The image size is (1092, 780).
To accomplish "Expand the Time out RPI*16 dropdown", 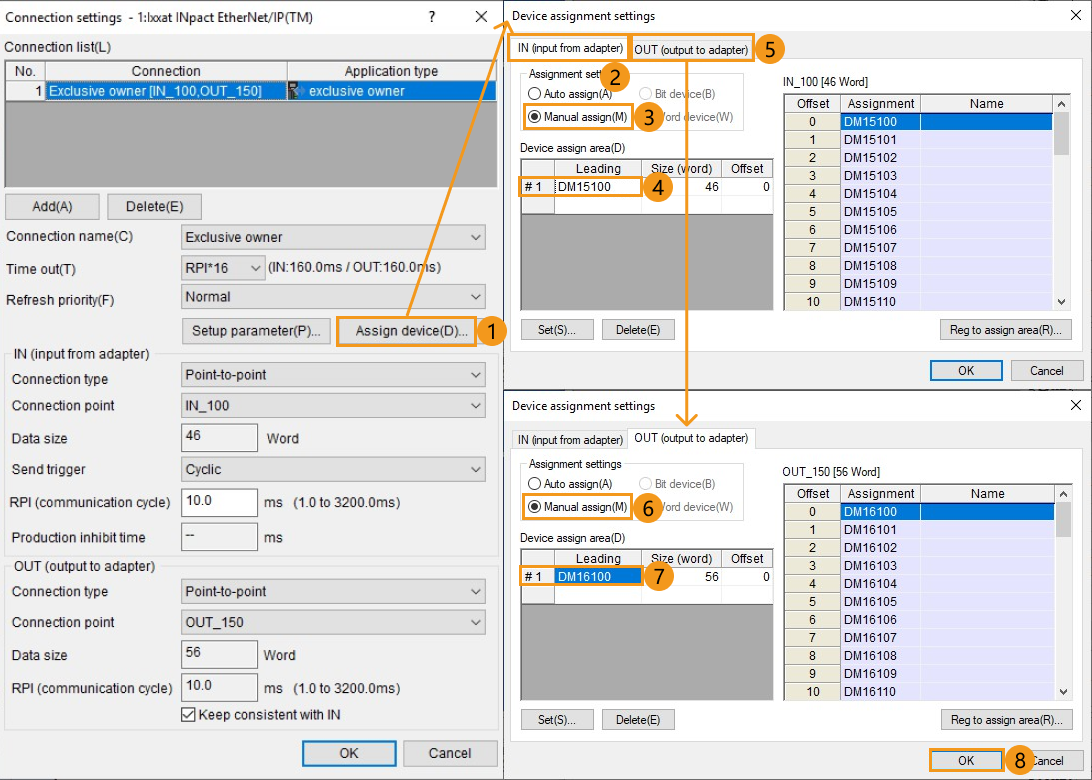I will [x=223, y=268].
